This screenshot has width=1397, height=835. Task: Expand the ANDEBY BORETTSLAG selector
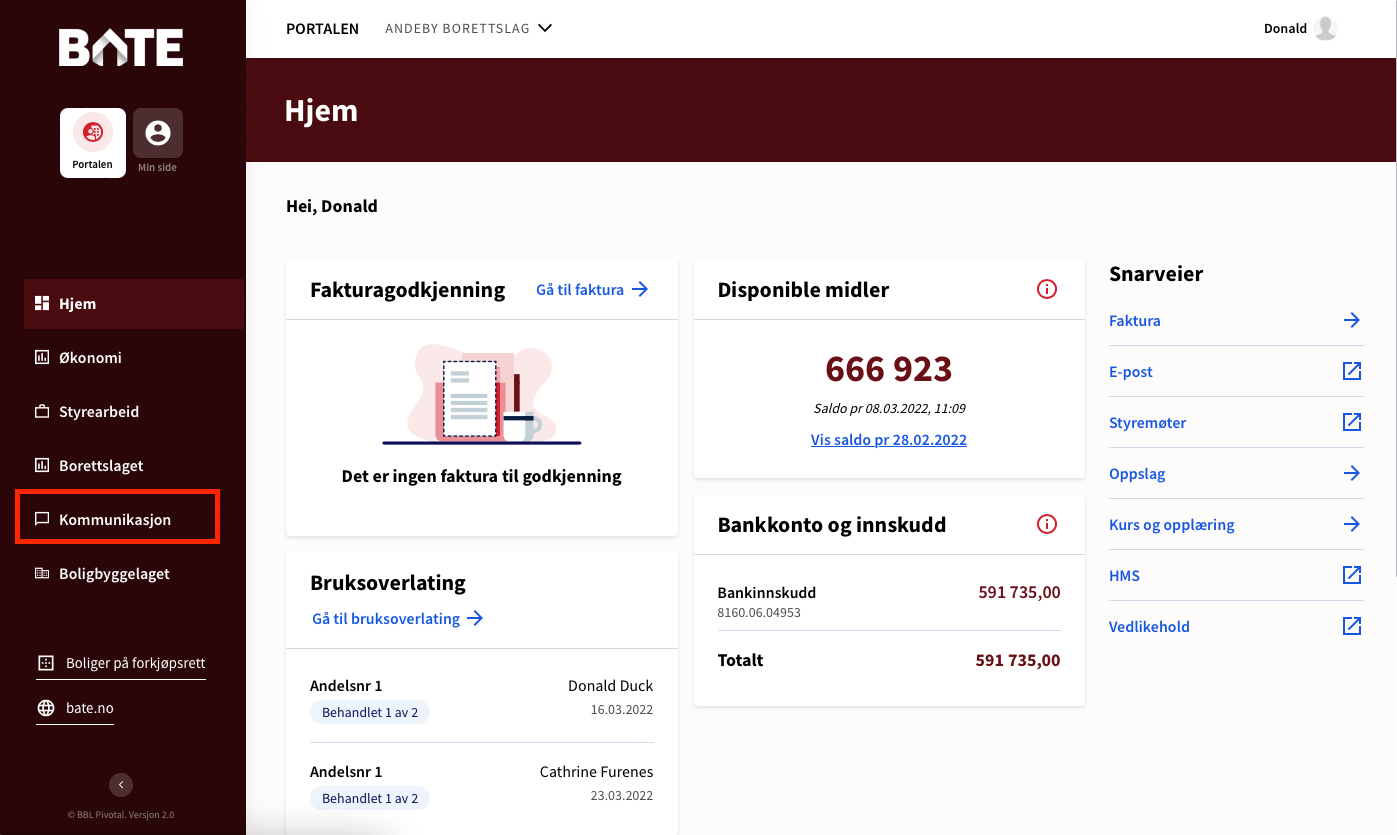point(468,28)
